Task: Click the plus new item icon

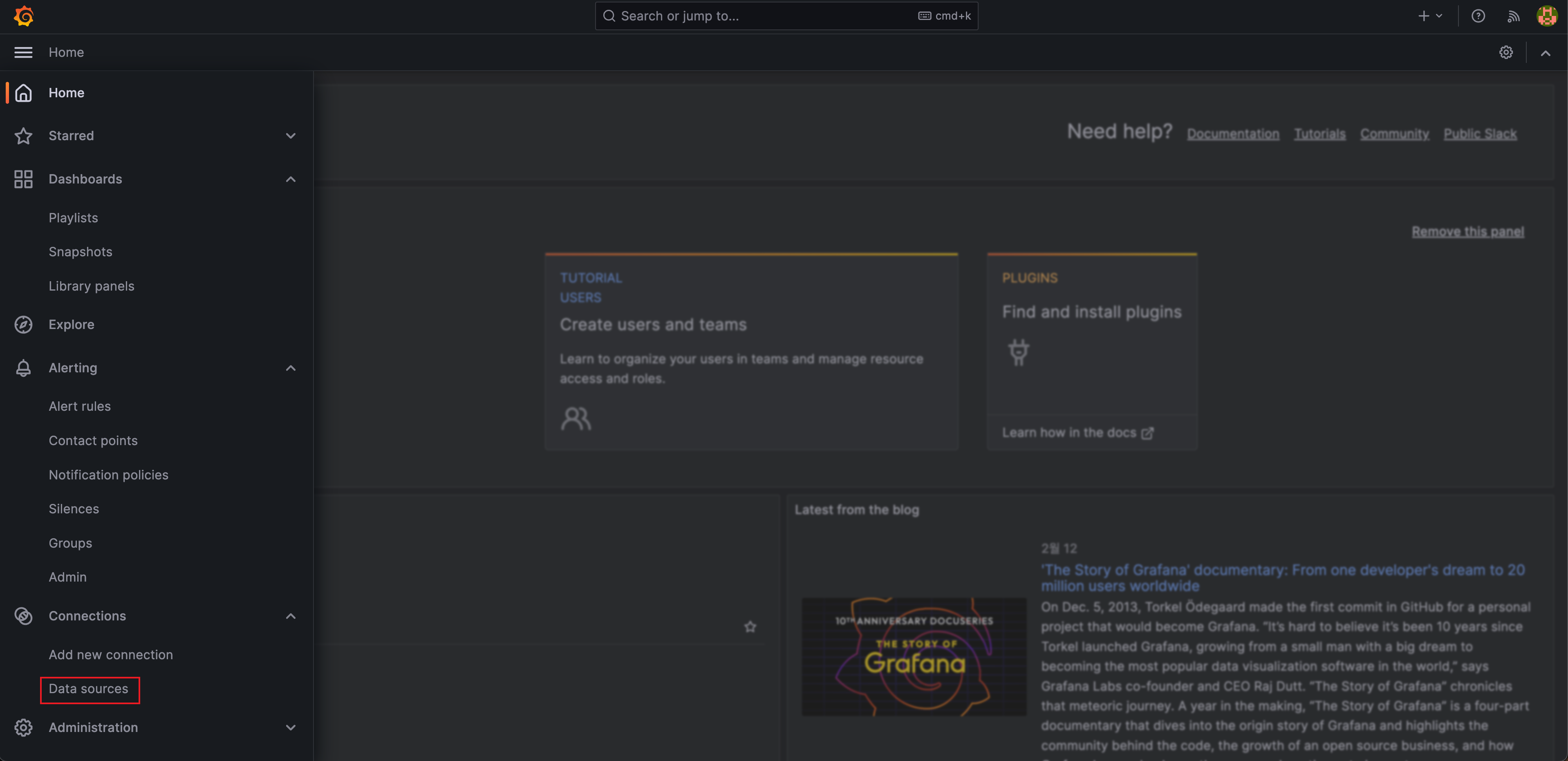Action: 1423,16
